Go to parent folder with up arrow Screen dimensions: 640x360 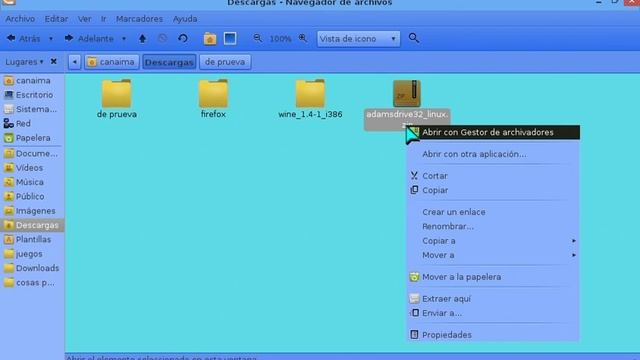coord(142,39)
